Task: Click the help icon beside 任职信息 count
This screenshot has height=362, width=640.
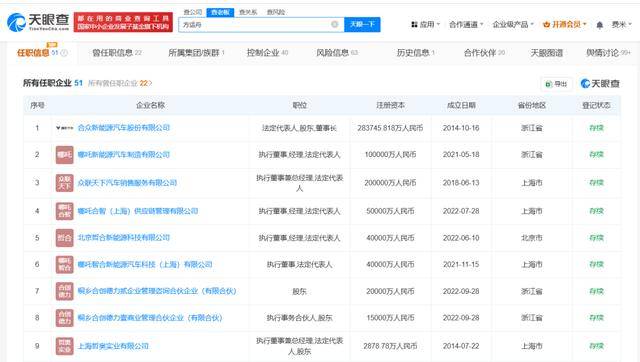Action: pos(64,53)
